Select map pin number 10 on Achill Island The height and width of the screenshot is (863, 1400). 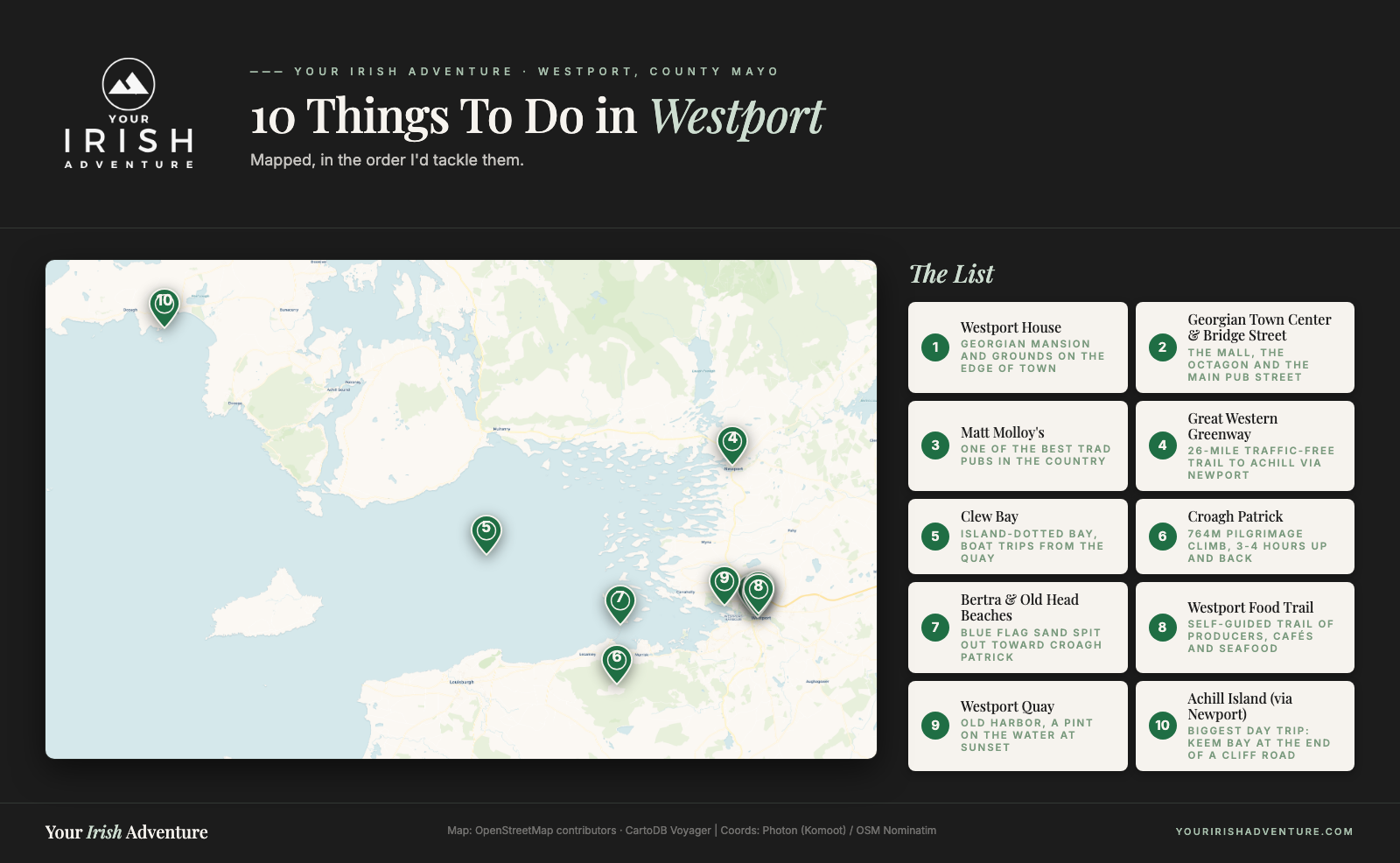pyautogui.click(x=164, y=307)
